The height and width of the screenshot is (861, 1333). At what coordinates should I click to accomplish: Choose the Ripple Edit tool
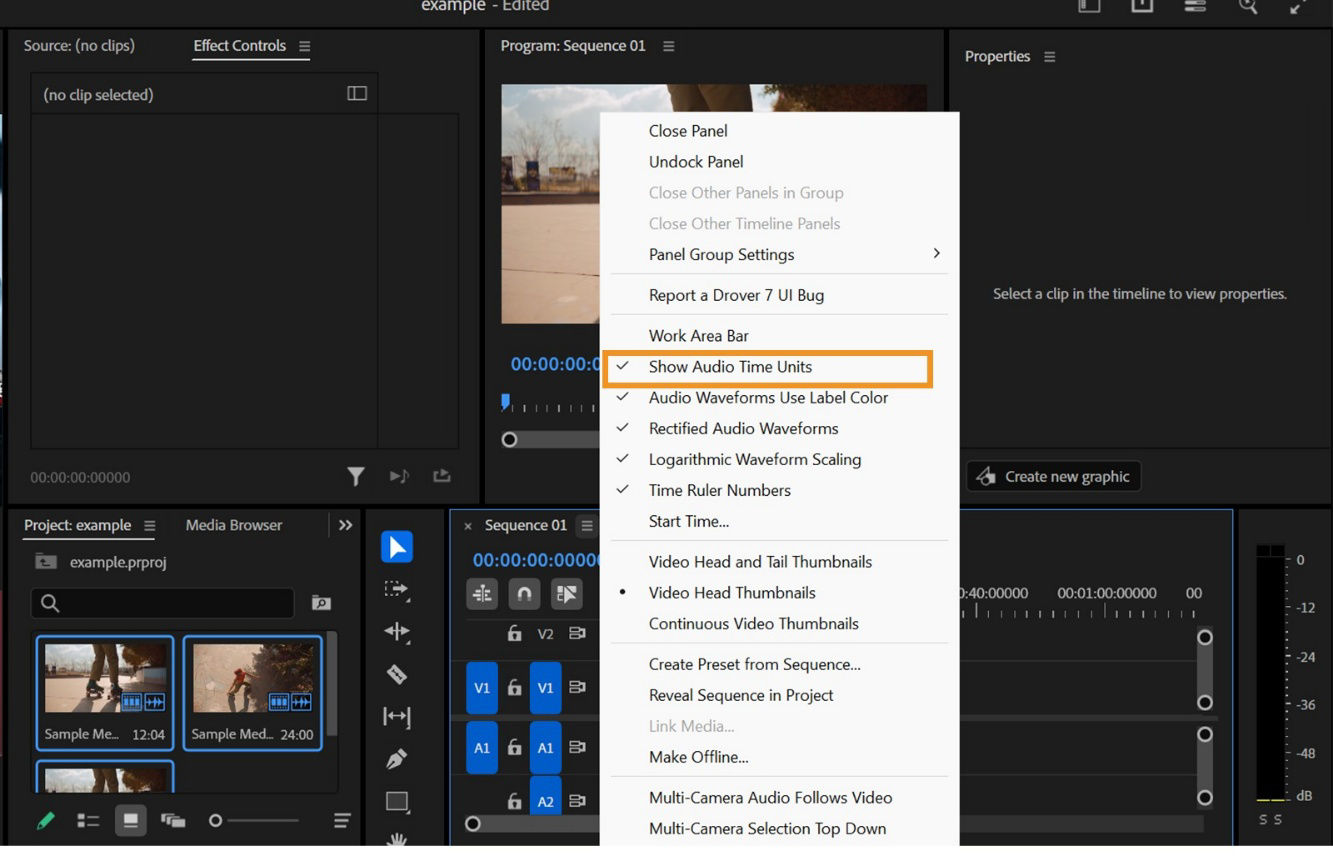tap(397, 632)
